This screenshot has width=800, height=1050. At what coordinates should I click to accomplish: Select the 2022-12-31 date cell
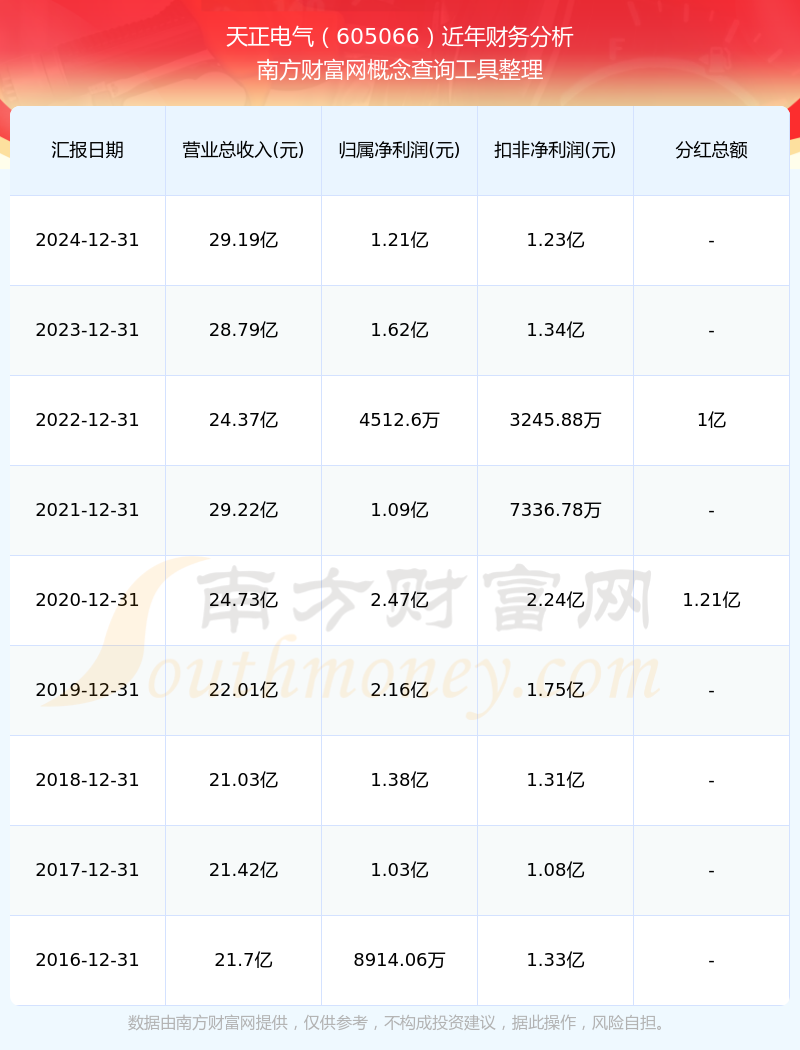[88, 420]
